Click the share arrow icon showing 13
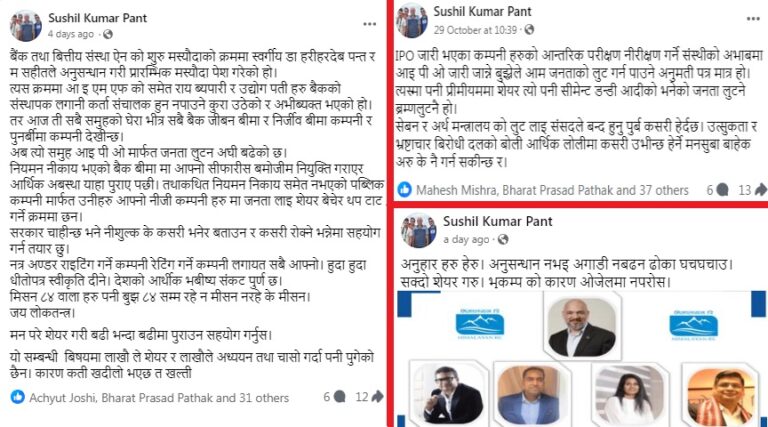Image resolution: width=768 pixels, height=427 pixels. [x=761, y=190]
